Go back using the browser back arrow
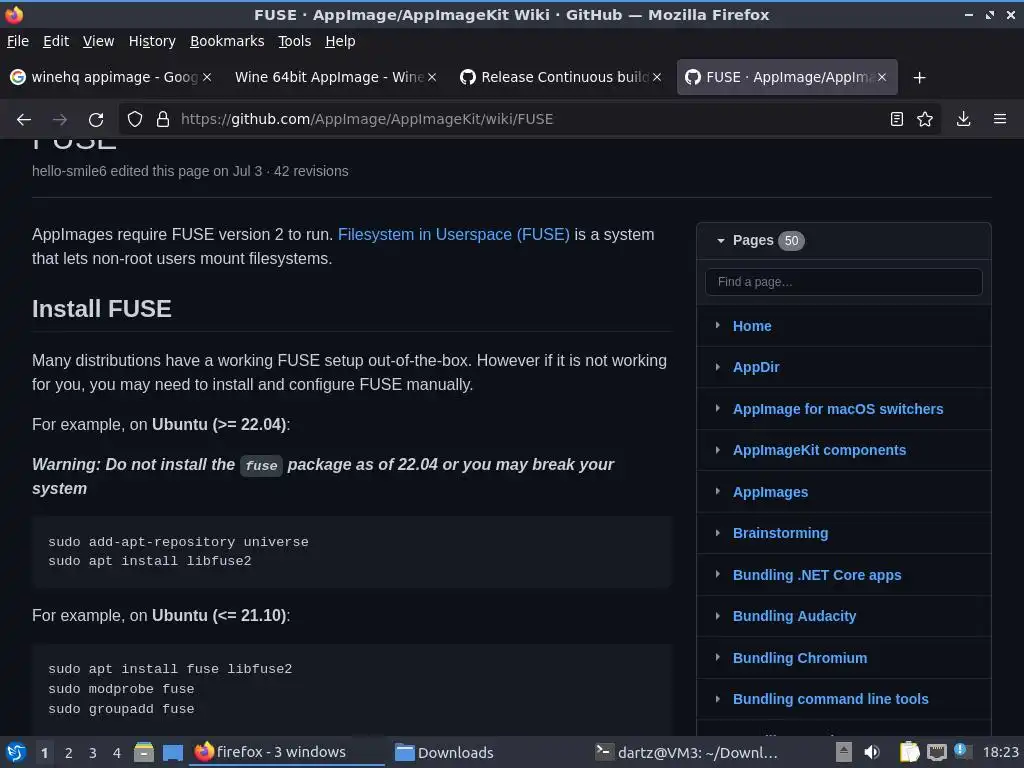1024x768 pixels. tap(24, 120)
